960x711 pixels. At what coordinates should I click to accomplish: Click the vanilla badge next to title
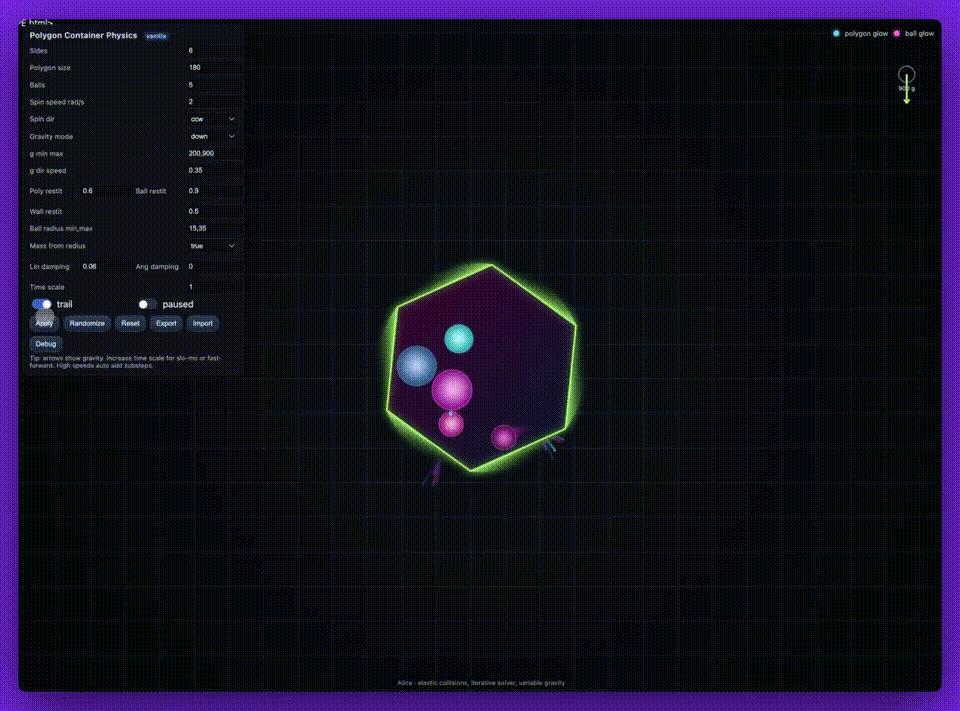tap(156, 36)
